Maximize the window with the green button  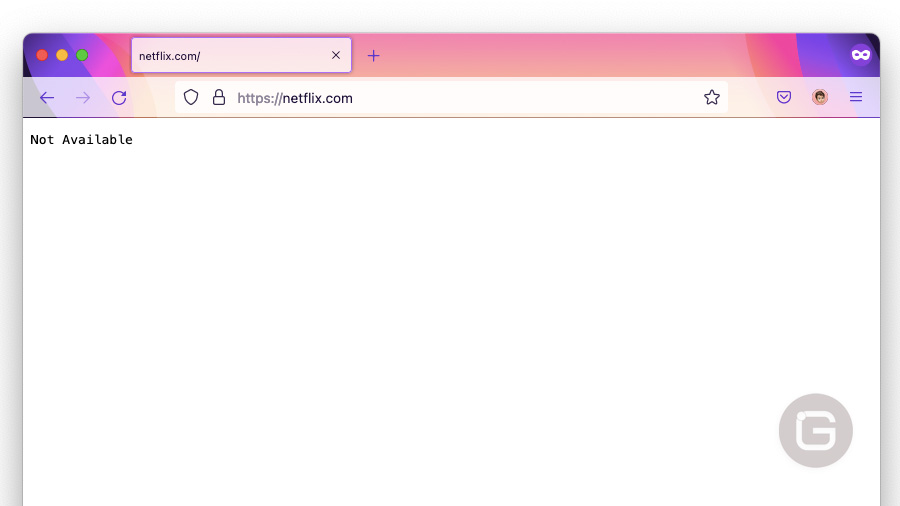click(82, 55)
